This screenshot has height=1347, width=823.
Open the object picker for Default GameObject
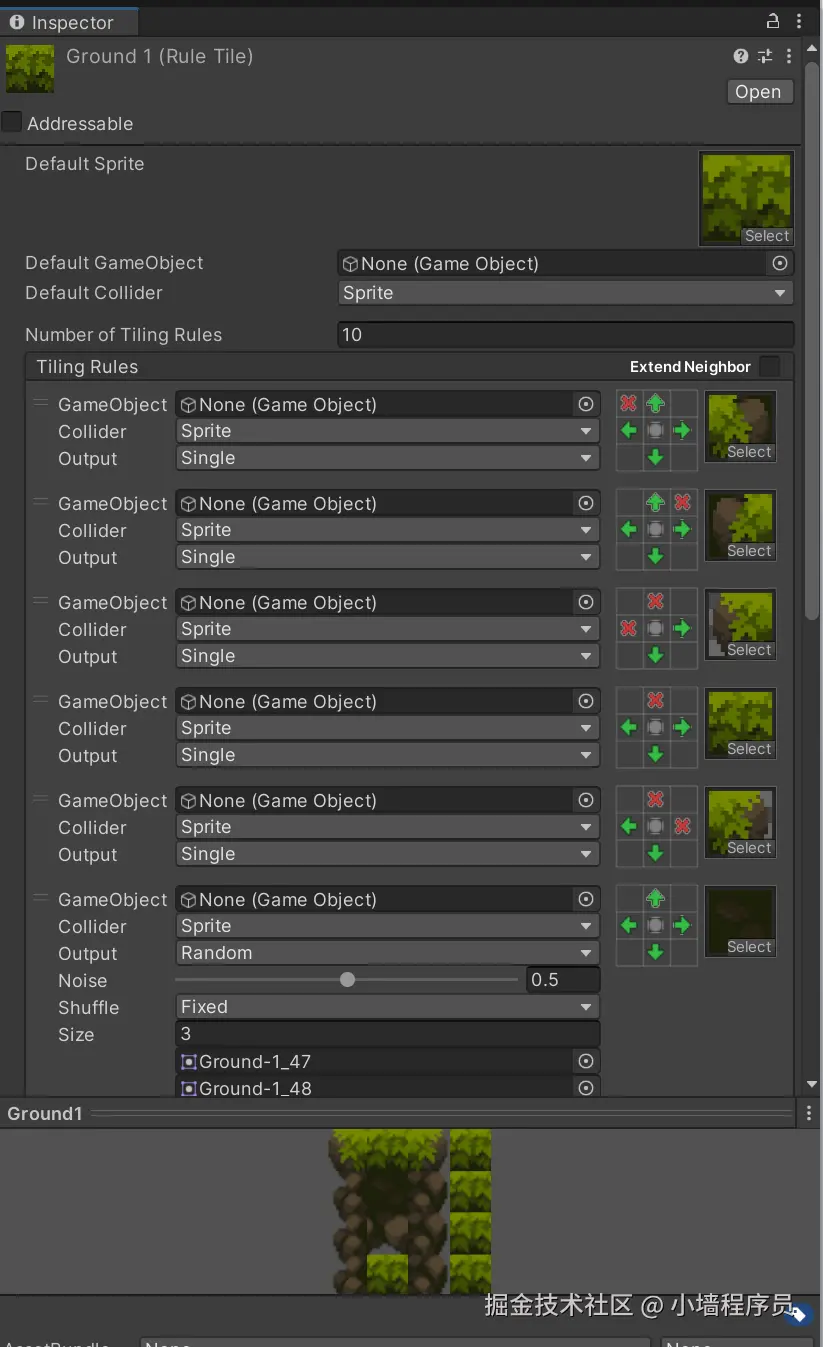tap(780, 263)
